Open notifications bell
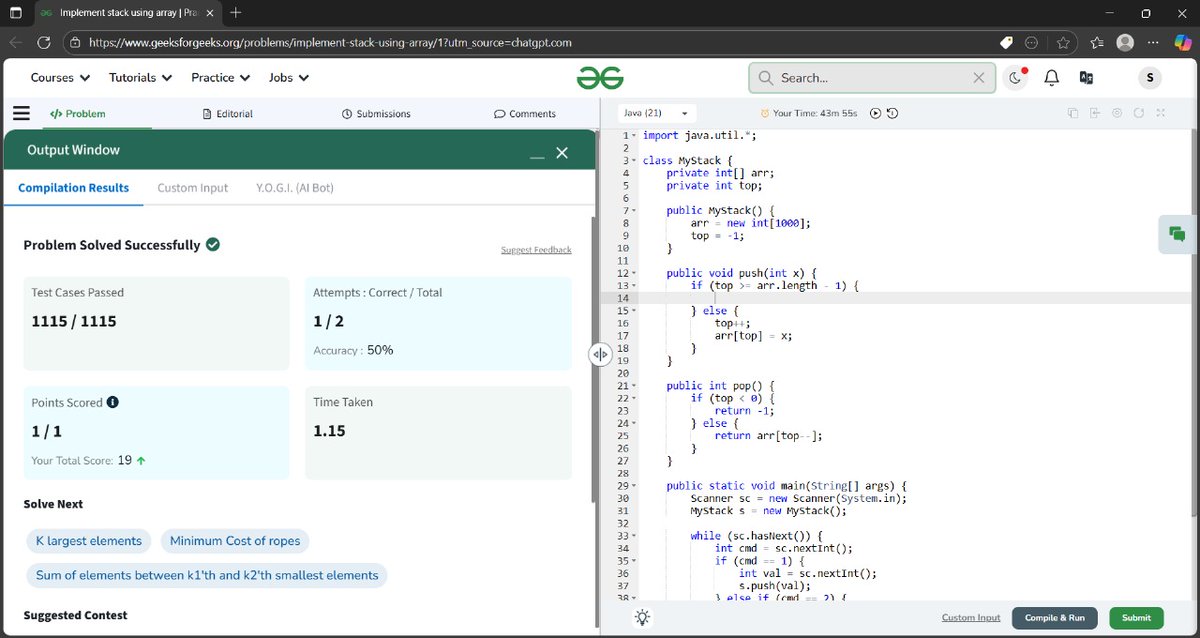The height and width of the screenshot is (638, 1200). (x=1052, y=78)
